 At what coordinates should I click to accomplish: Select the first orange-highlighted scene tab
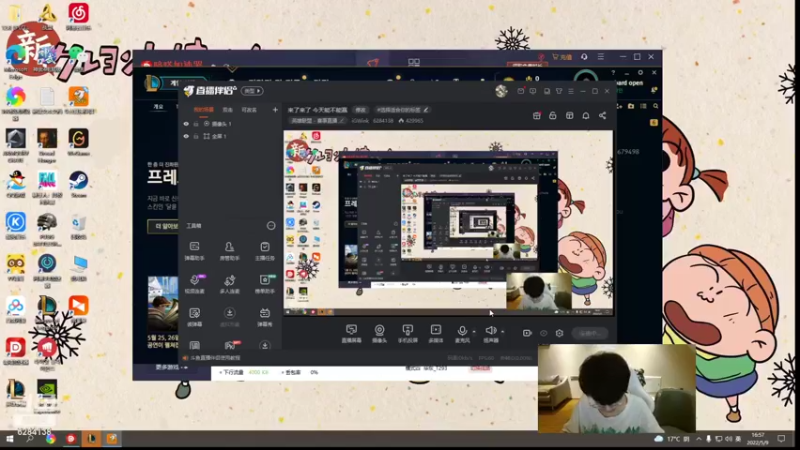204,110
